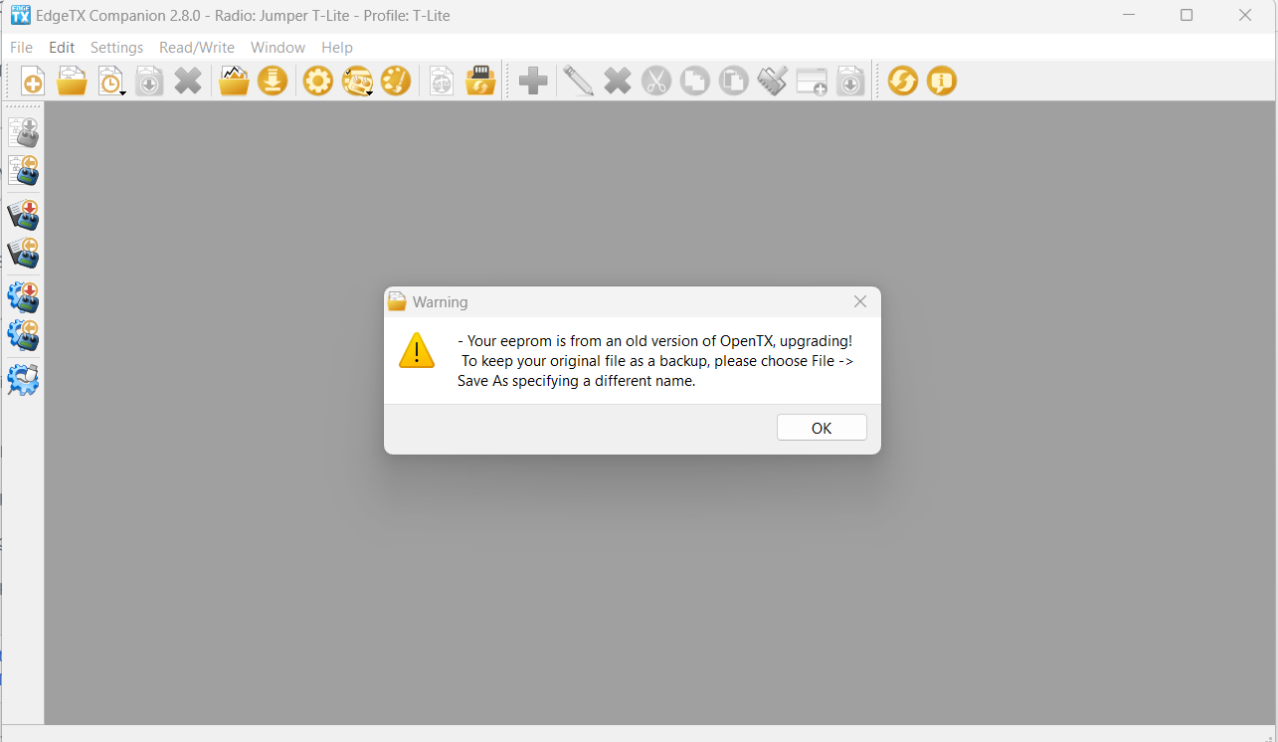The height and width of the screenshot is (742, 1278).
Task: Click the Check for updates refresh icon
Action: pyautogui.click(x=903, y=81)
